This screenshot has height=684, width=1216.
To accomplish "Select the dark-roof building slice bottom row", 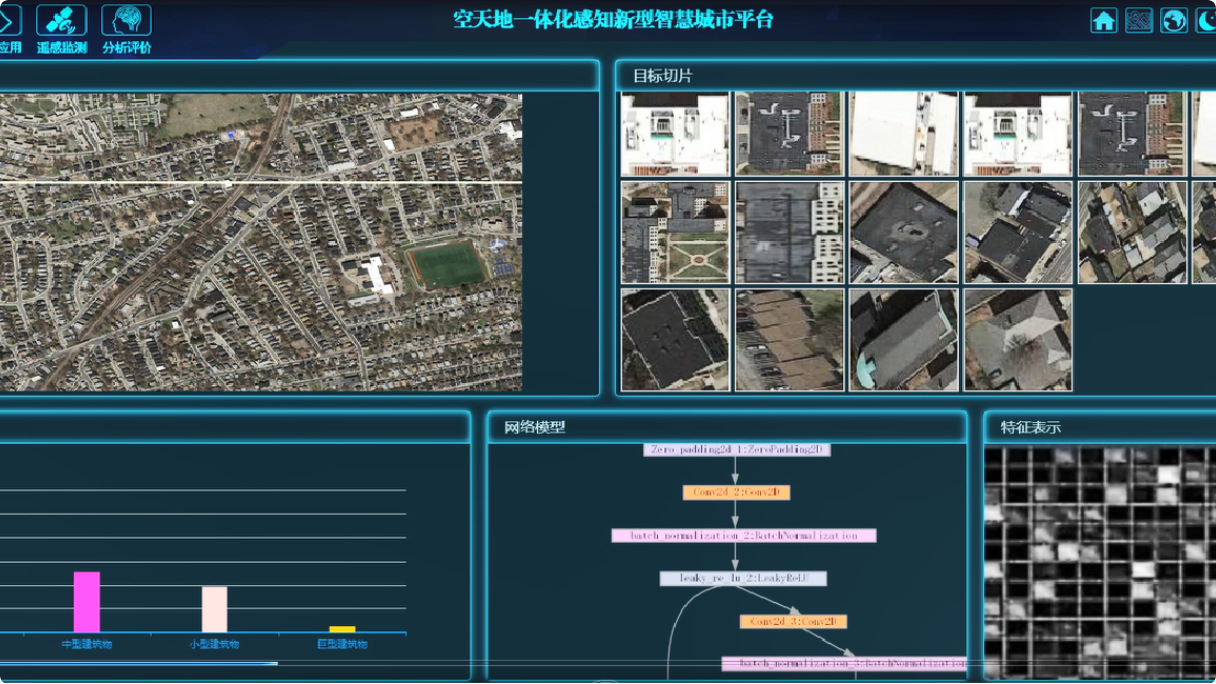I will click(x=674, y=338).
